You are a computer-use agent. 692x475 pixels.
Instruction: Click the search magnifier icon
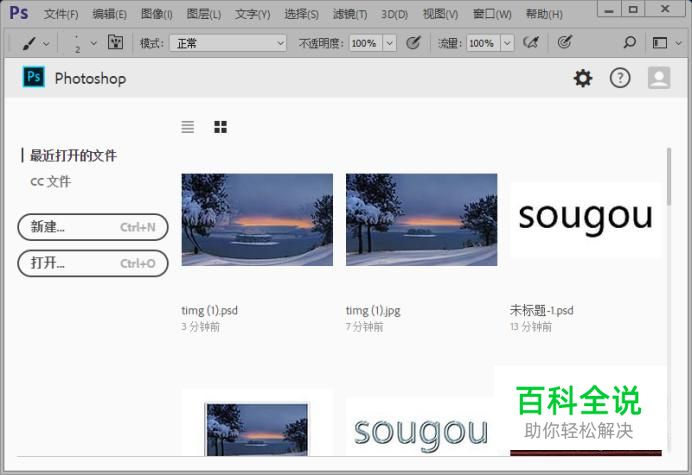click(x=629, y=42)
